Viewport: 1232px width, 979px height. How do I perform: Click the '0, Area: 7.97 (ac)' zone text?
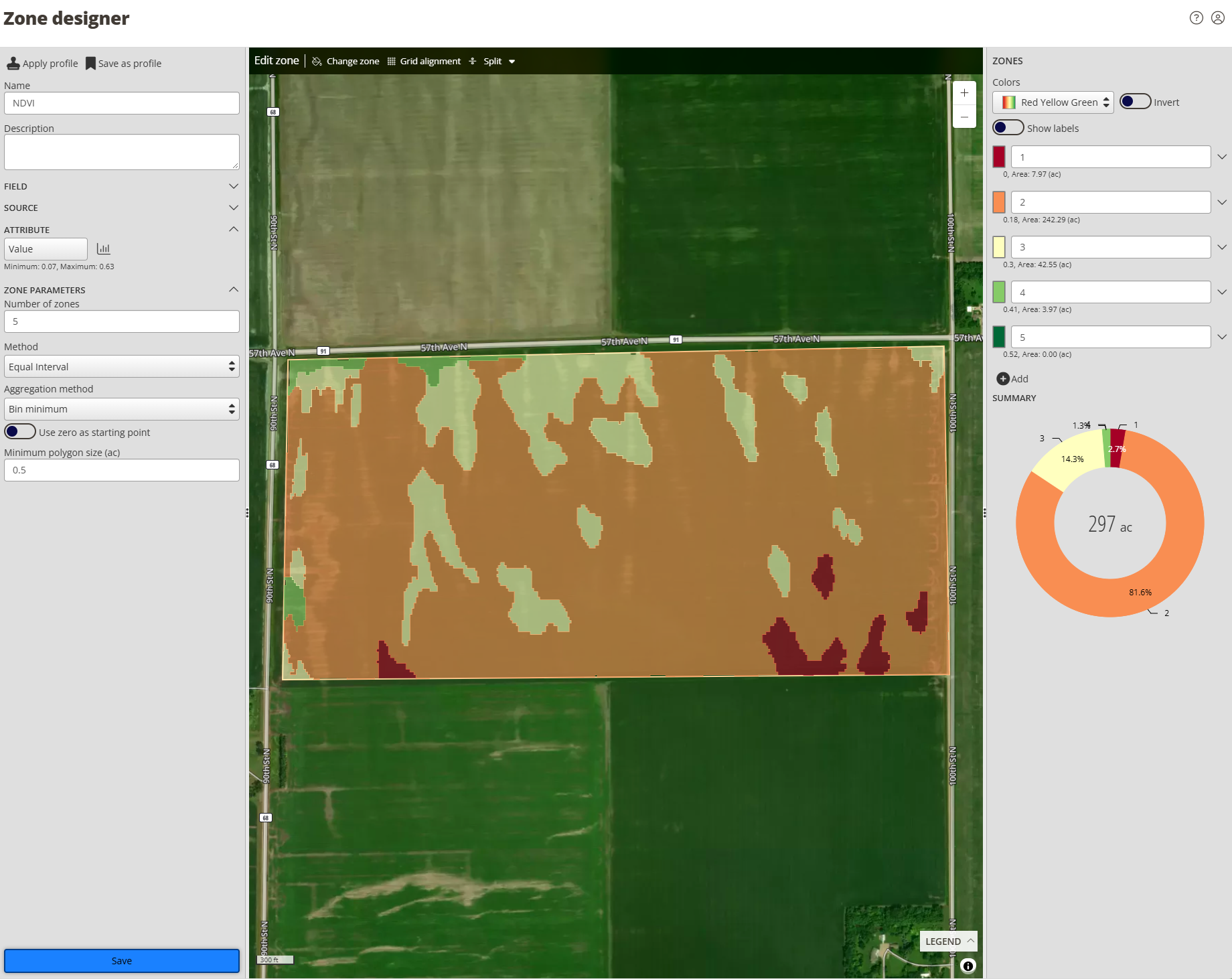[x=1032, y=174]
